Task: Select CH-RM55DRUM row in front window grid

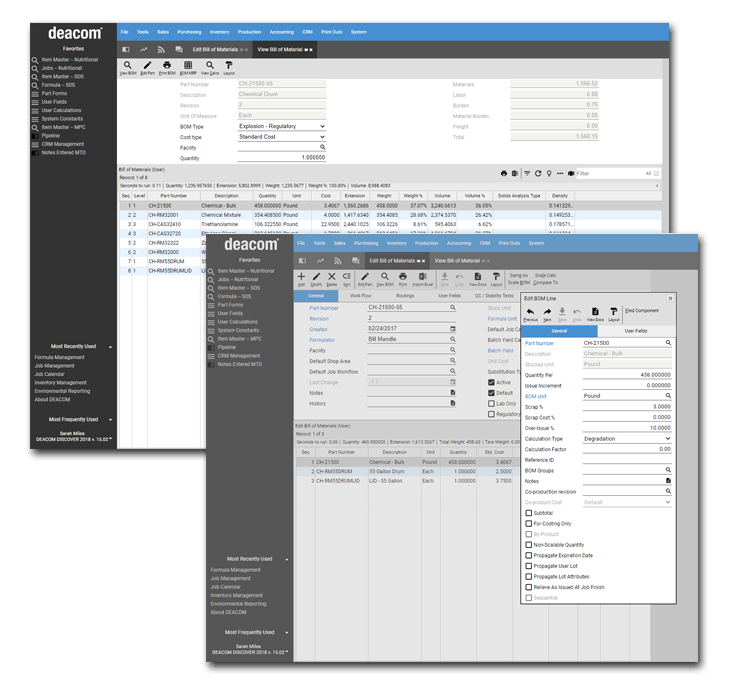Action: (x=407, y=471)
